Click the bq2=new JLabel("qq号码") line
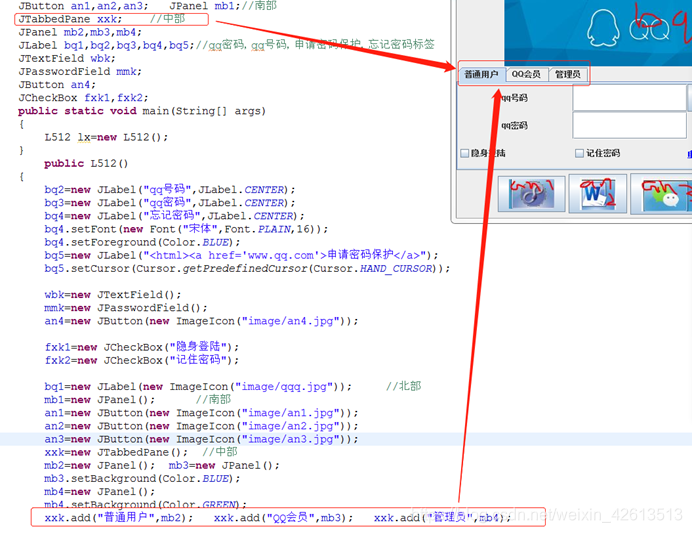Image resolution: width=692 pixels, height=533 pixels. 170,190
